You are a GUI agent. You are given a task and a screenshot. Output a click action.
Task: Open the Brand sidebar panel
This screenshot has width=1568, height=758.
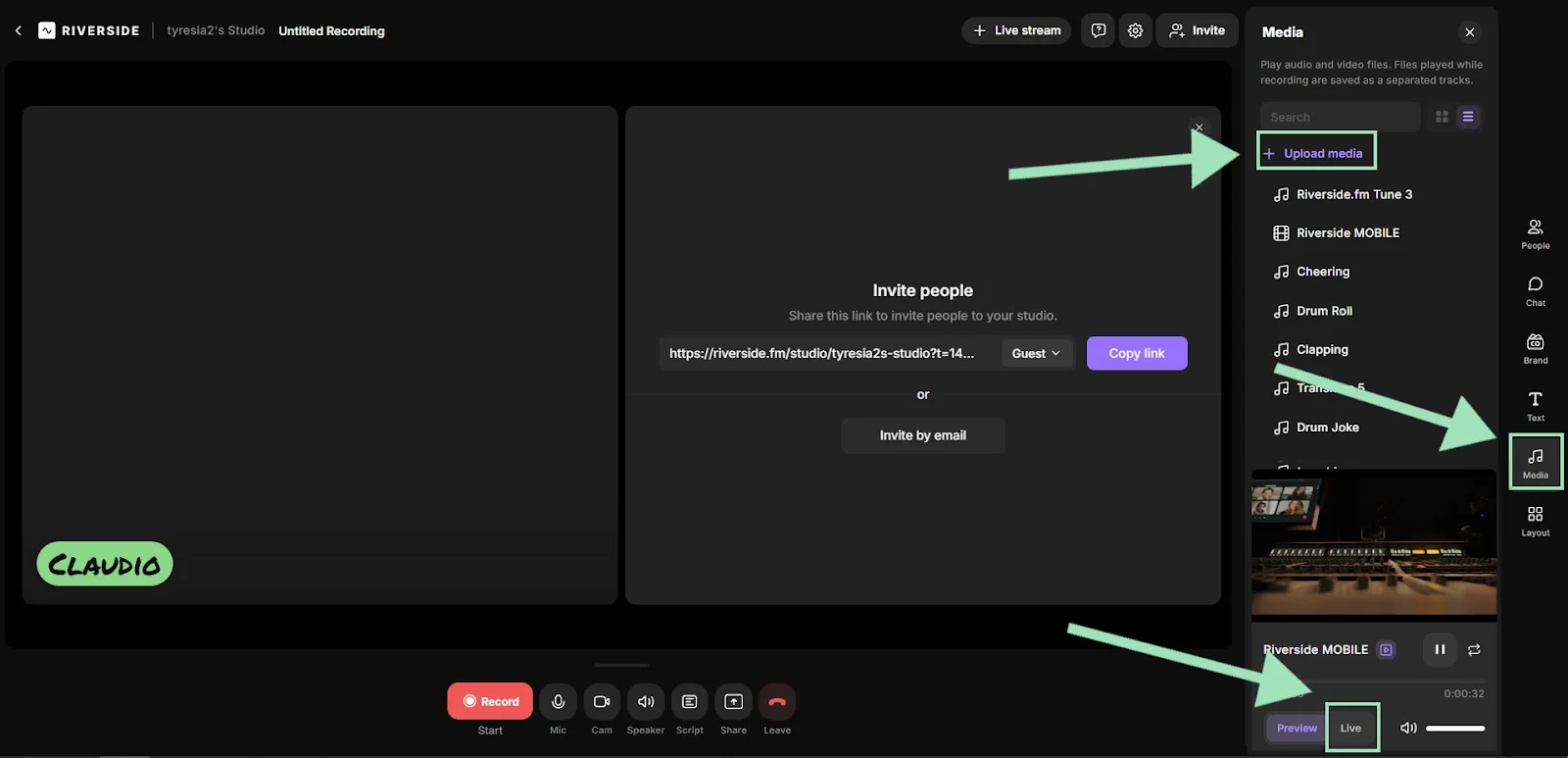click(1536, 348)
